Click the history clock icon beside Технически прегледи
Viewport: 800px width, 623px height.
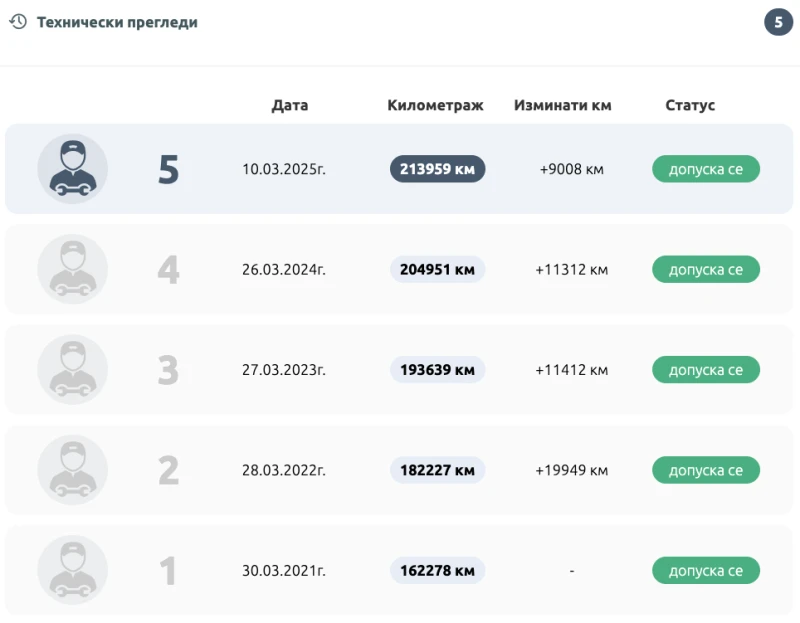click(x=16, y=21)
